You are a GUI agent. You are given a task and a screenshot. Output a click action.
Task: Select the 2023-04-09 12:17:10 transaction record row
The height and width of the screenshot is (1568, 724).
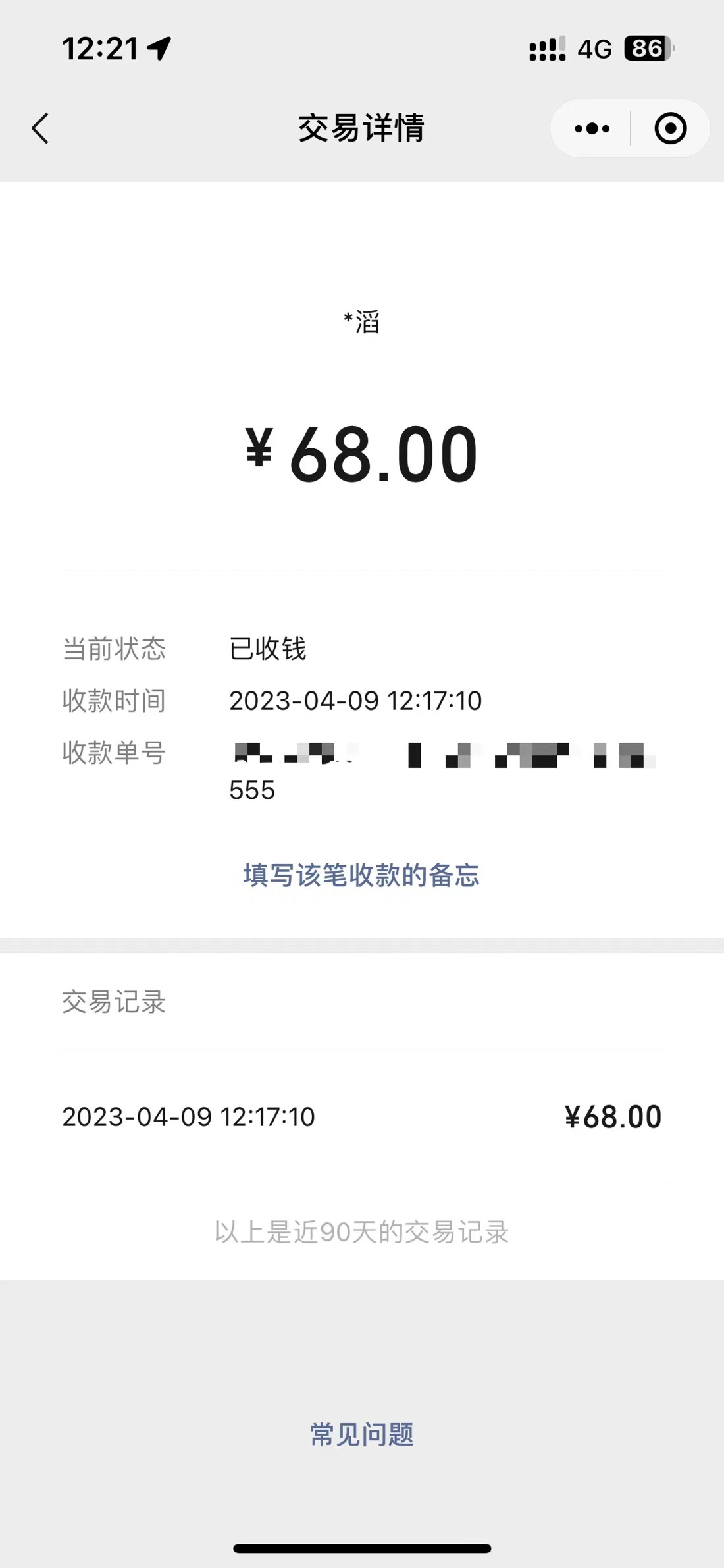[x=189, y=1117]
